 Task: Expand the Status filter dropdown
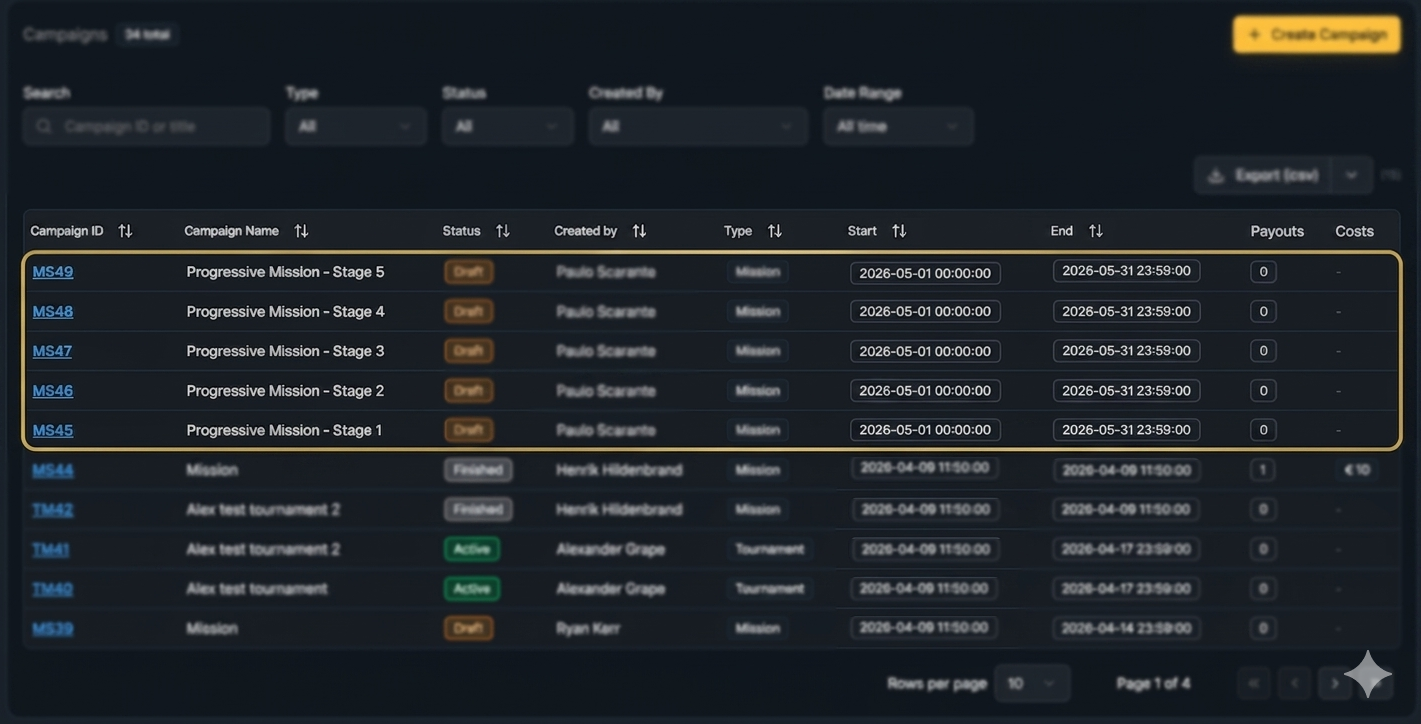coord(507,126)
